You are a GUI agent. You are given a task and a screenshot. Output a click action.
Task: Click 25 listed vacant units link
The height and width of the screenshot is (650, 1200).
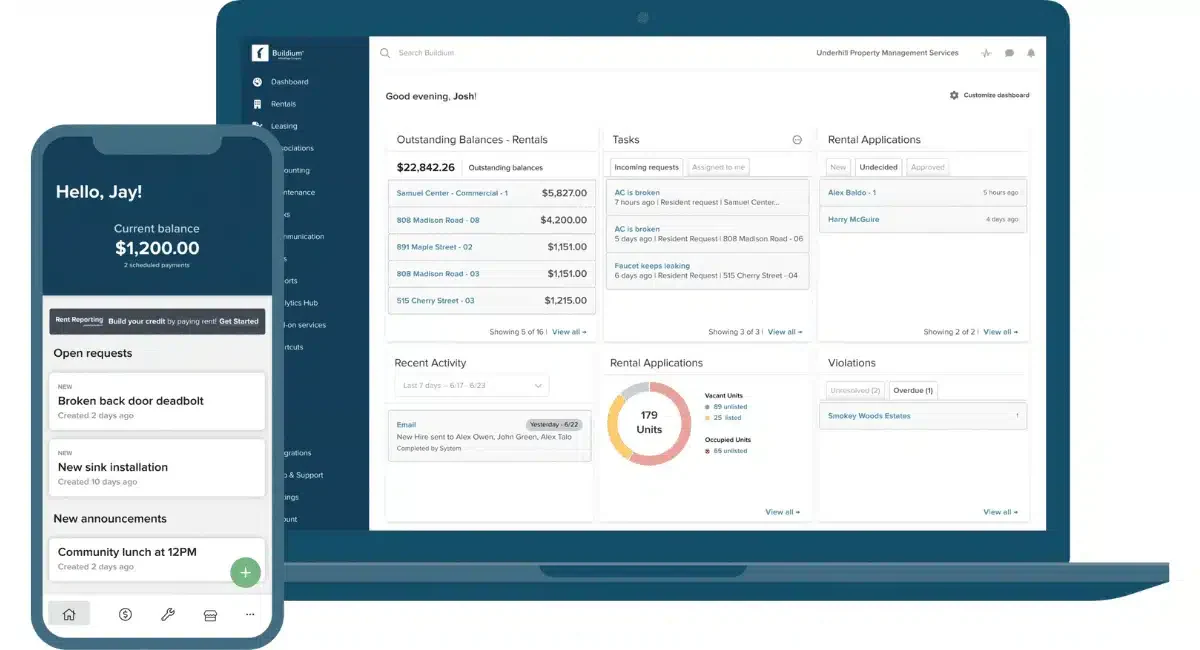tap(727, 418)
